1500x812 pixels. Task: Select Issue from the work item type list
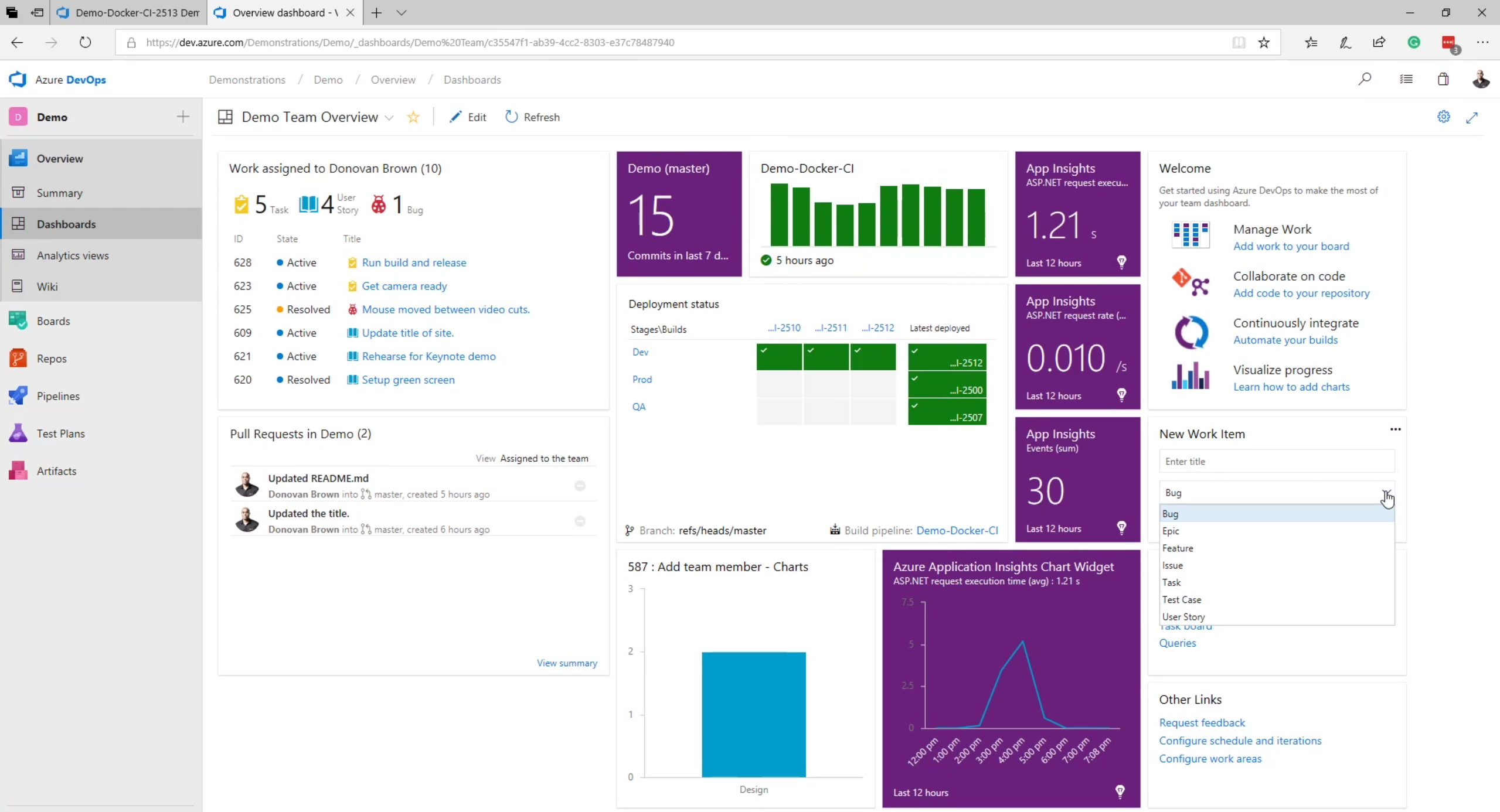coord(1277,565)
